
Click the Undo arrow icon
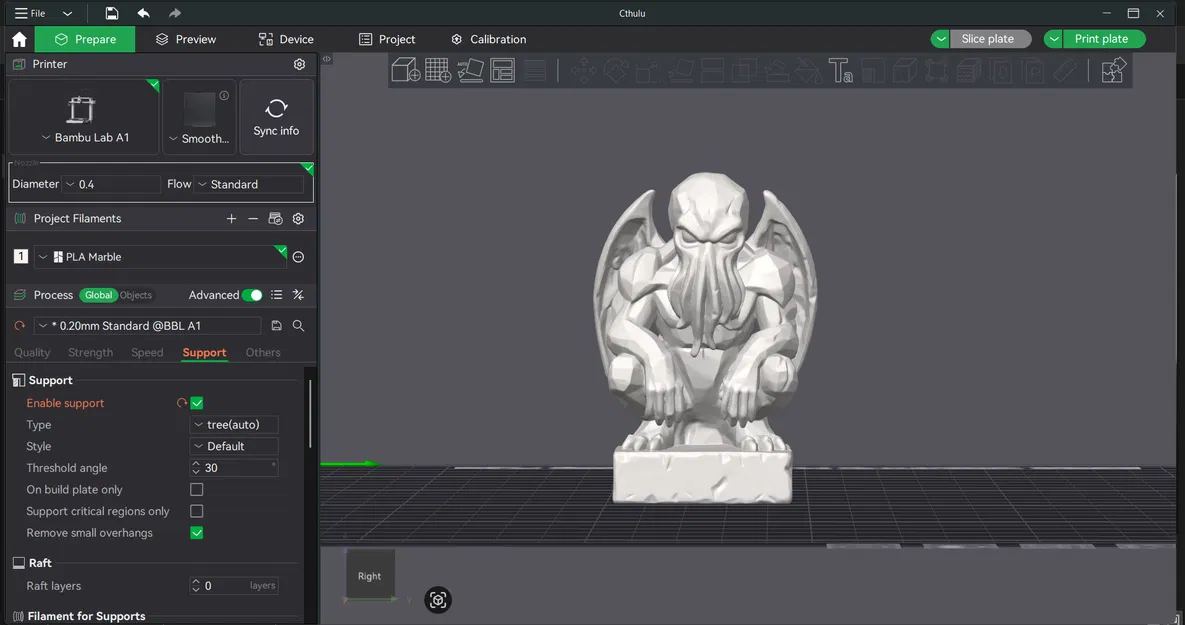click(142, 13)
